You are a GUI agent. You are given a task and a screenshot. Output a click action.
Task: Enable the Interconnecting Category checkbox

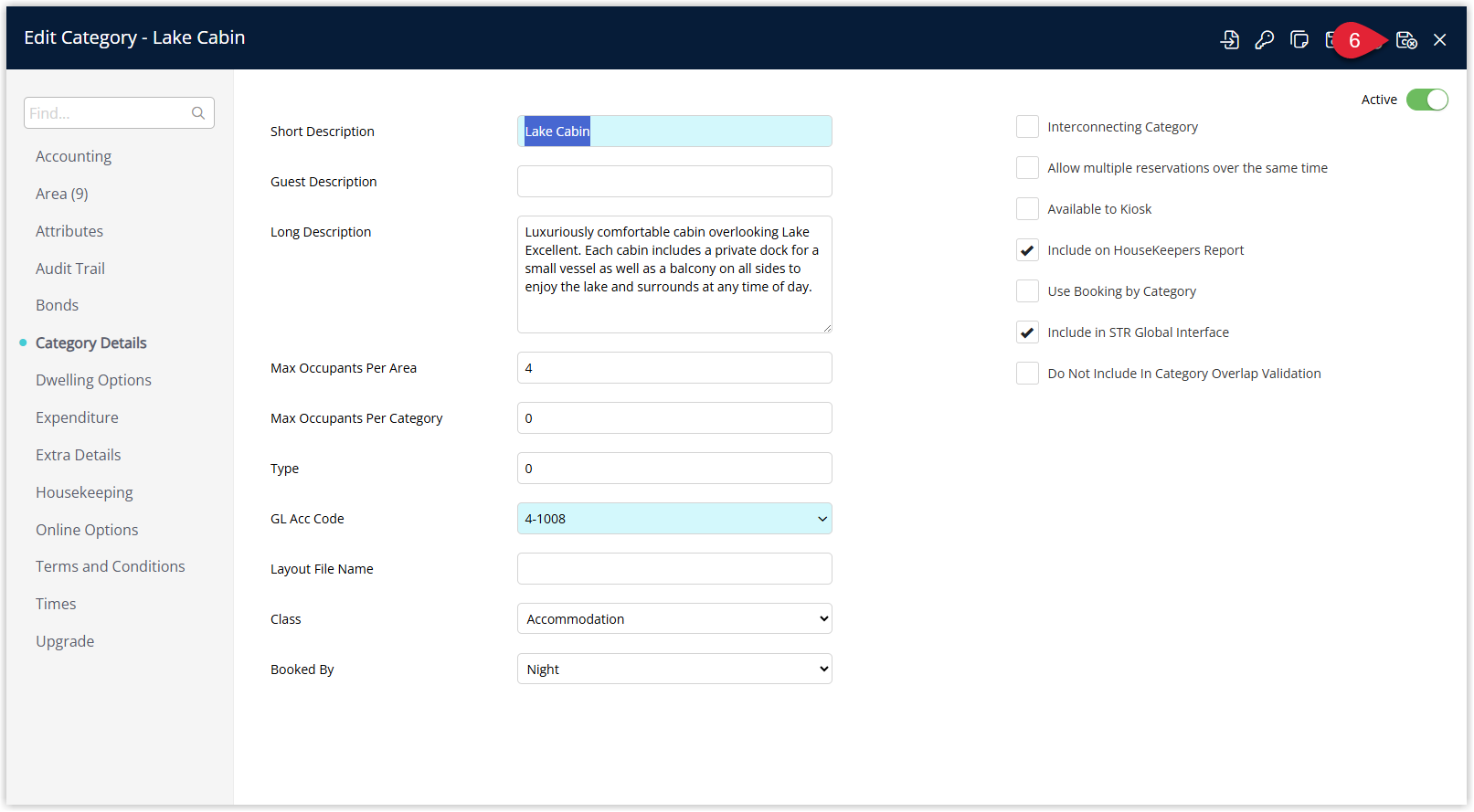click(x=1027, y=127)
